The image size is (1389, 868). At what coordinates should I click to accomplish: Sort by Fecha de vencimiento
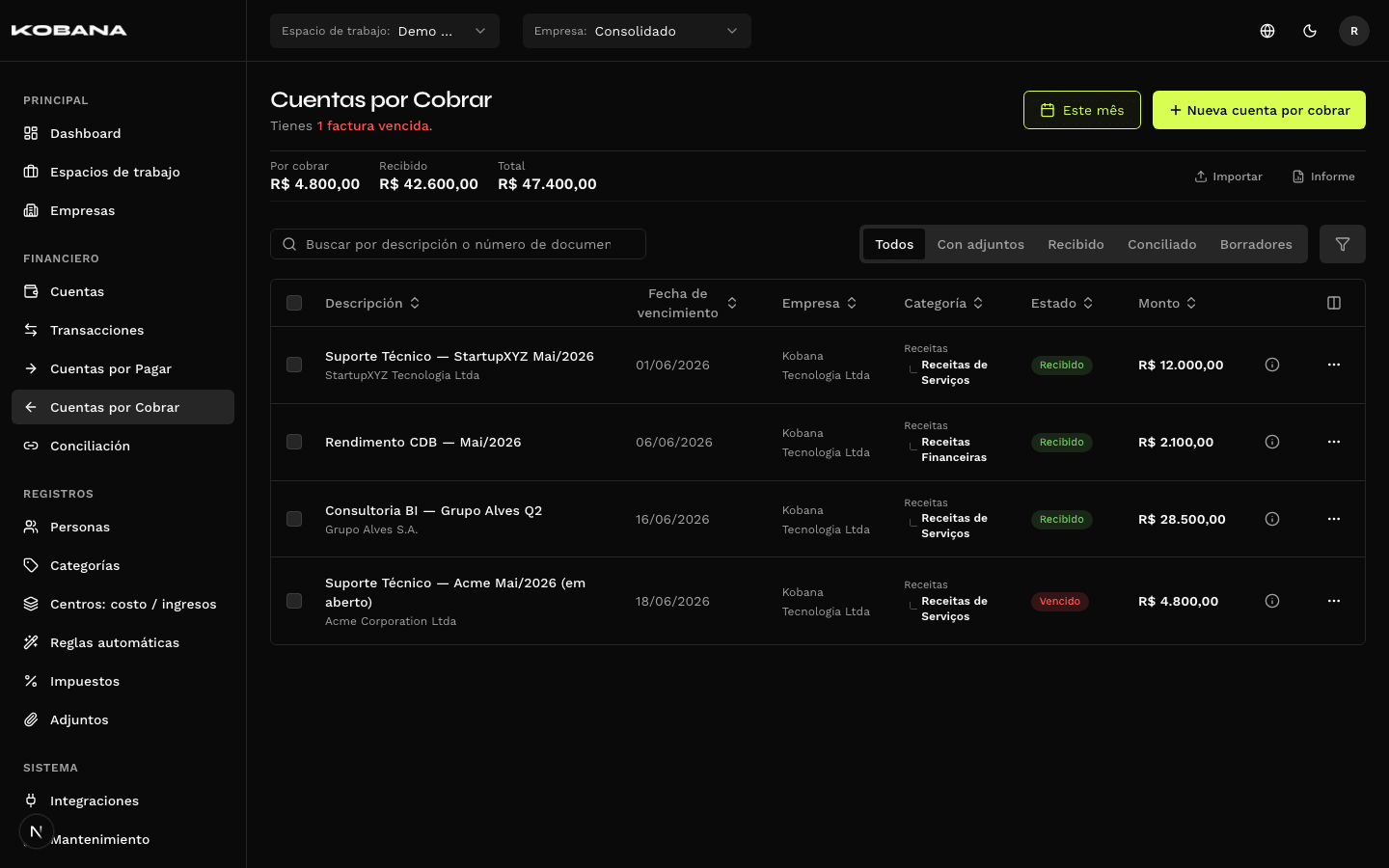(x=687, y=303)
